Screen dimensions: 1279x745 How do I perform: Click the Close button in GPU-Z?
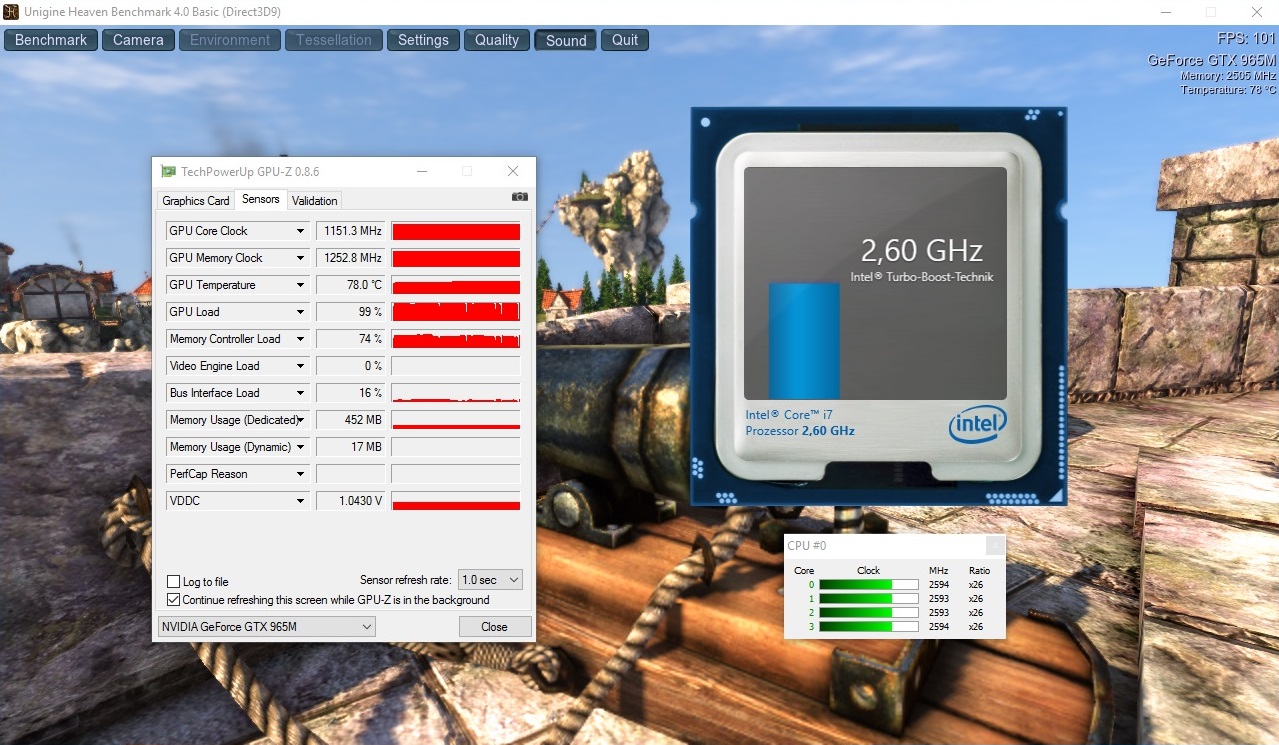(x=494, y=627)
